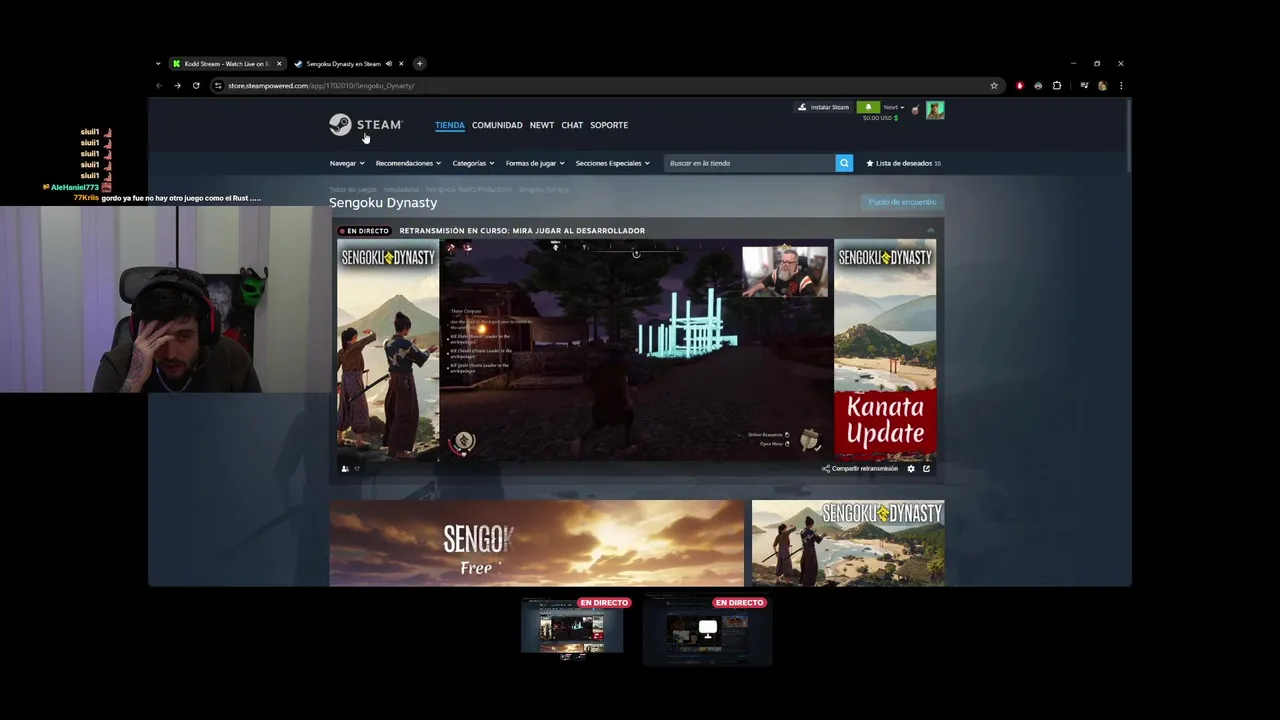Image resolution: width=1280 pixels, height=720 pixels.
Task: Go back with browser back arrow
Action: tap(159, 86)
